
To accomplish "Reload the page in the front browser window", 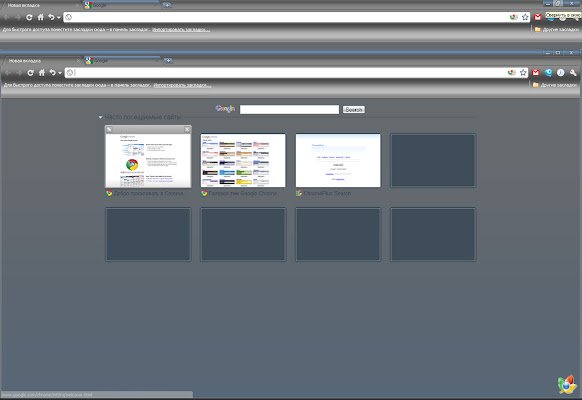I will coord(30,73).
